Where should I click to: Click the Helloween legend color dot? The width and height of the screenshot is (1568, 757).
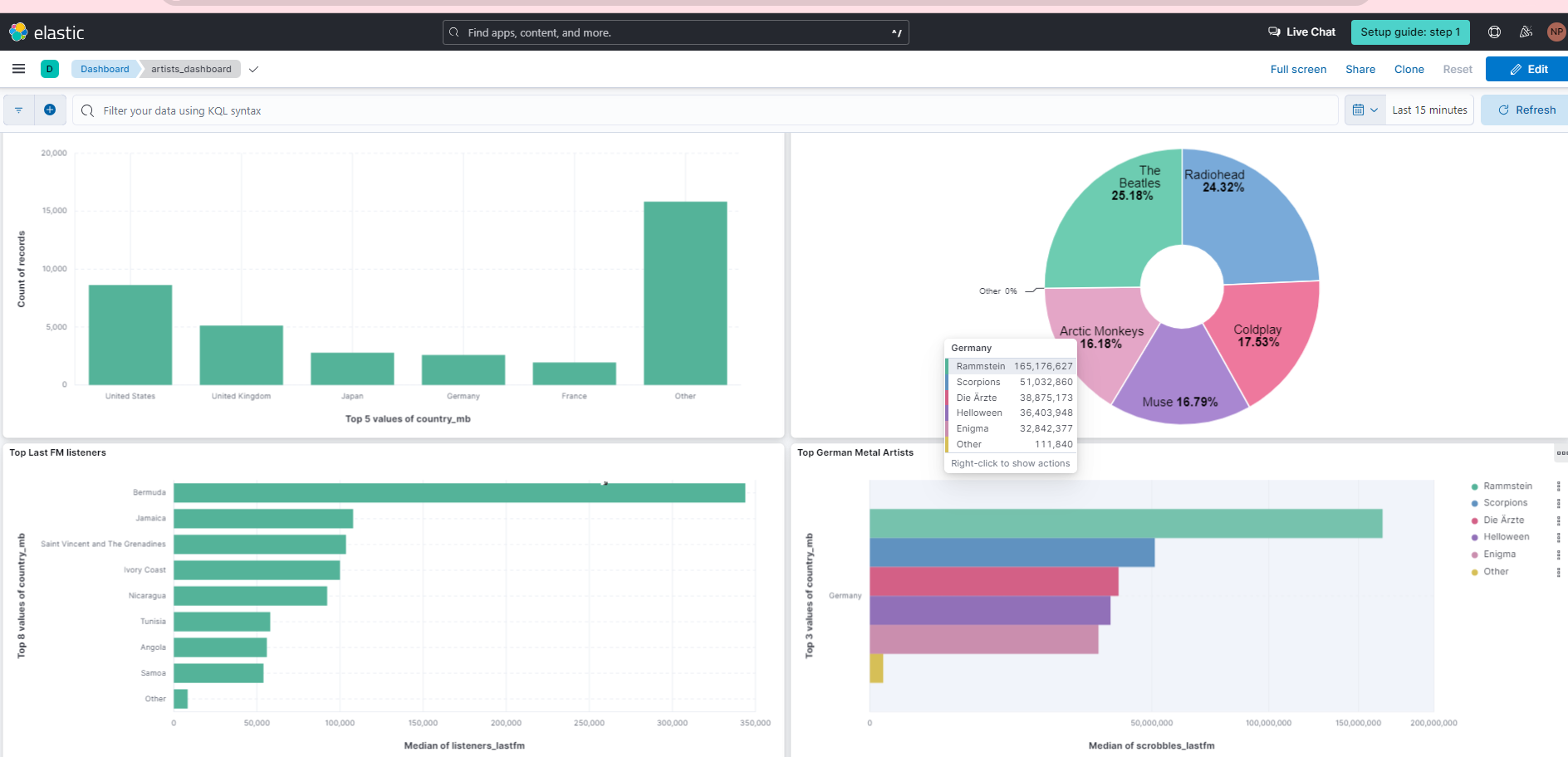[1474, 537]
